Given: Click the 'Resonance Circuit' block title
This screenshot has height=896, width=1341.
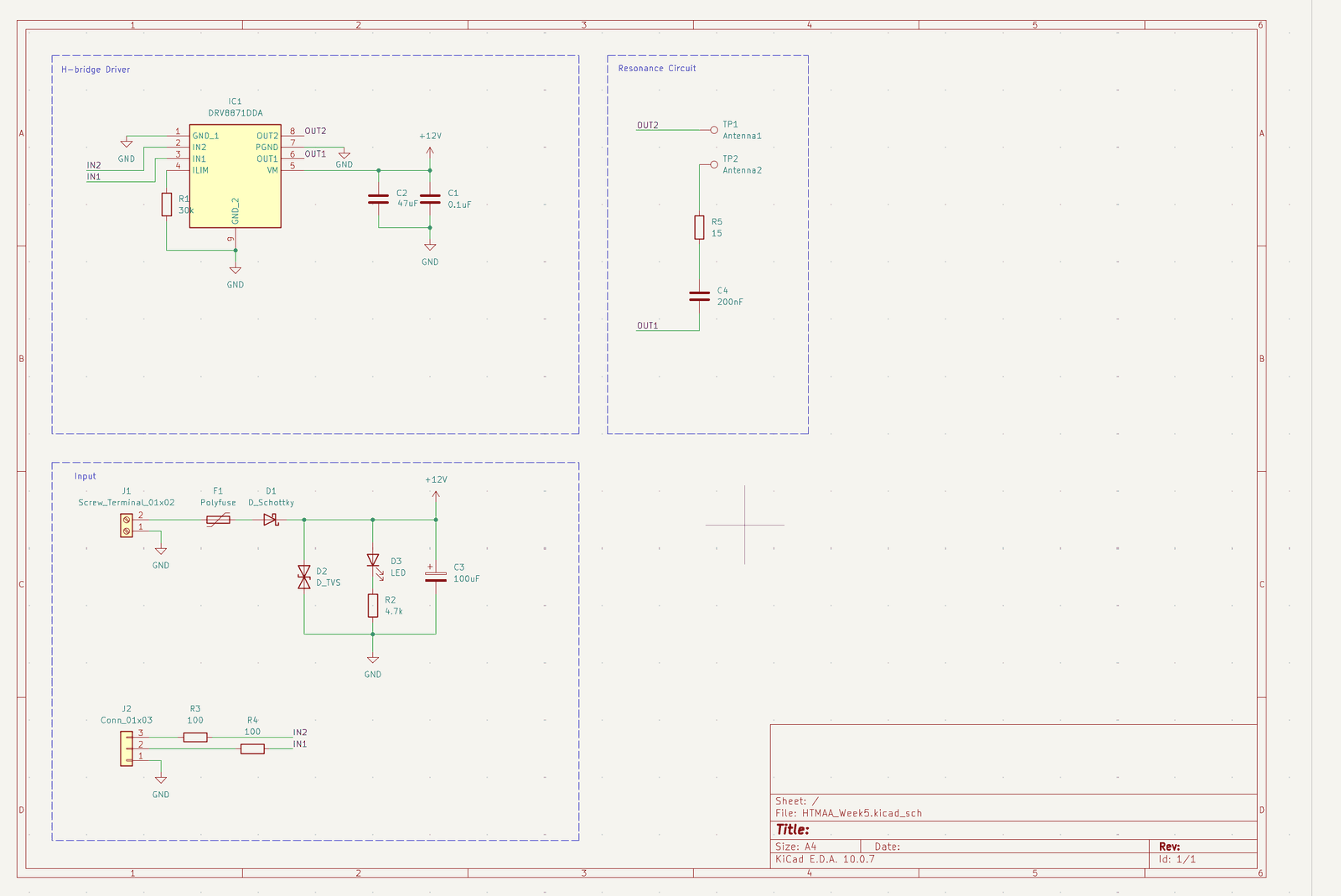Looking at the screenshot, I should [x=657, y=68].
